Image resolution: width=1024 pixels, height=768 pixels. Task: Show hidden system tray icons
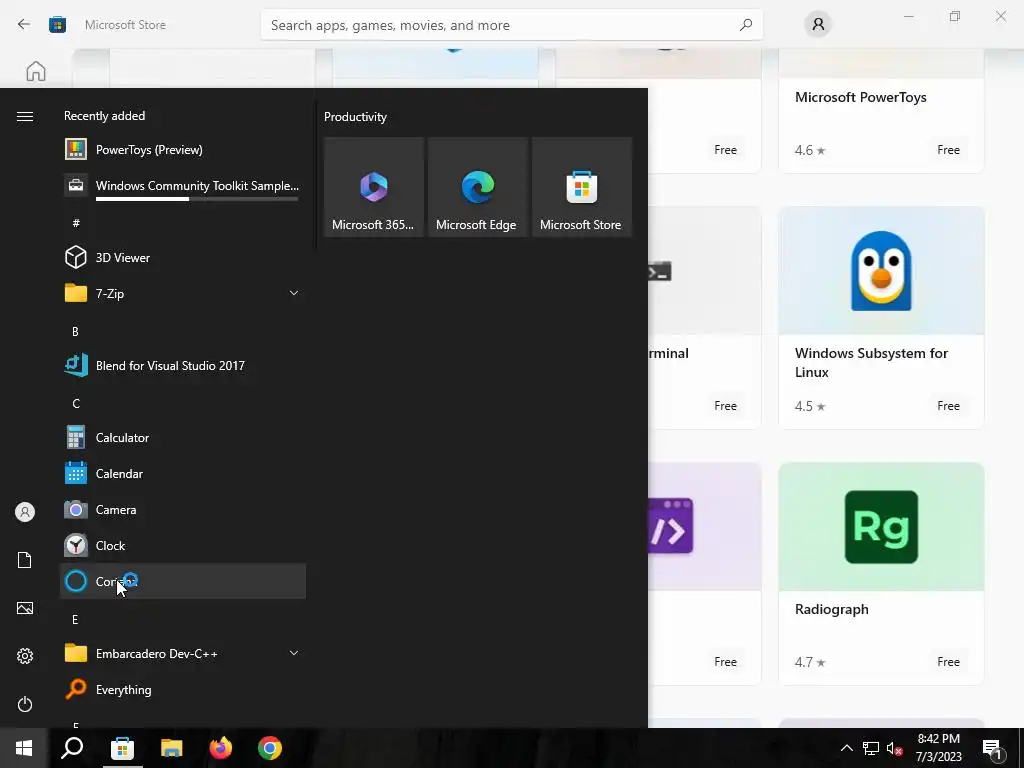point(846,748)
